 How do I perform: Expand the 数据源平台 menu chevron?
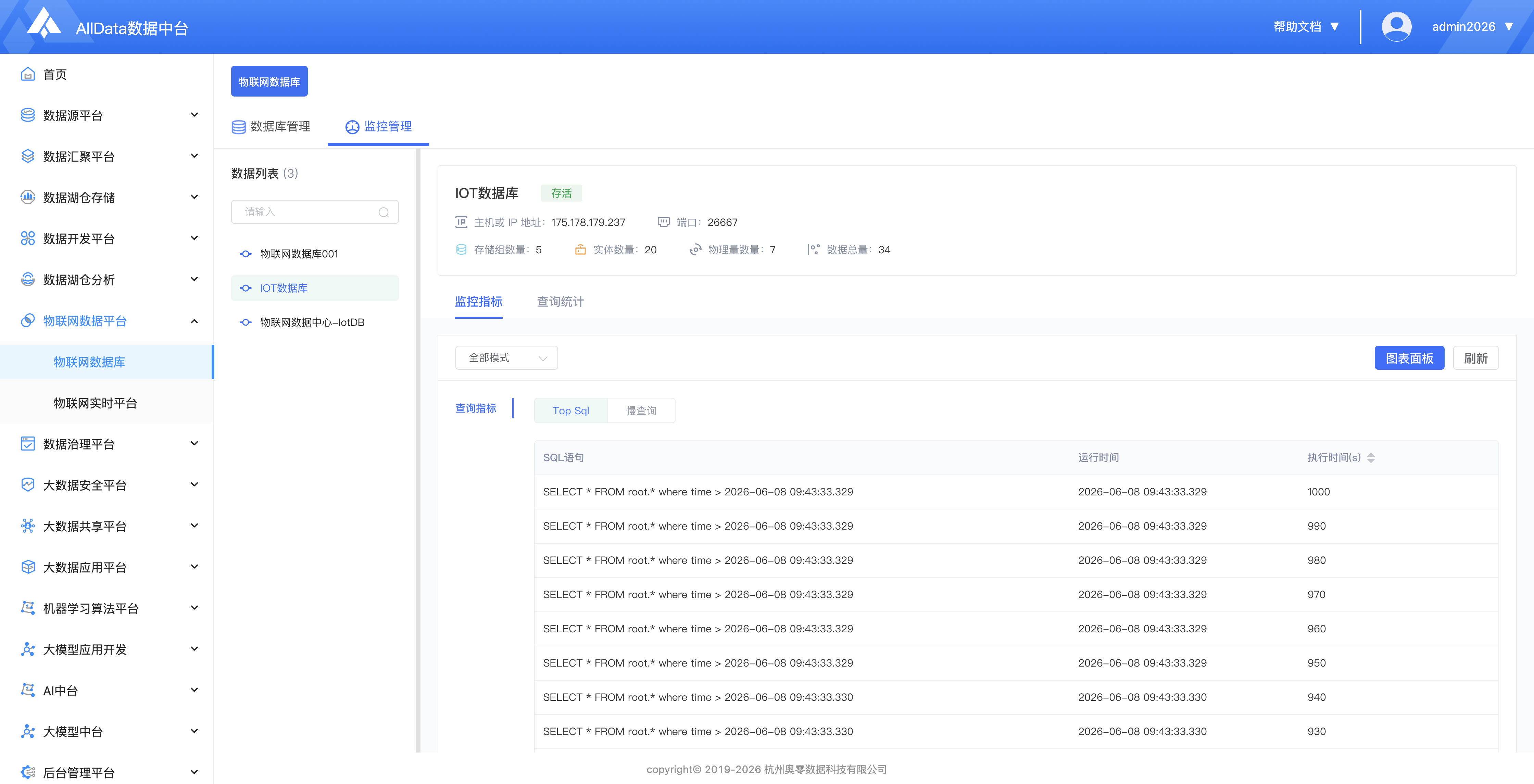click(x=194, y=115)
